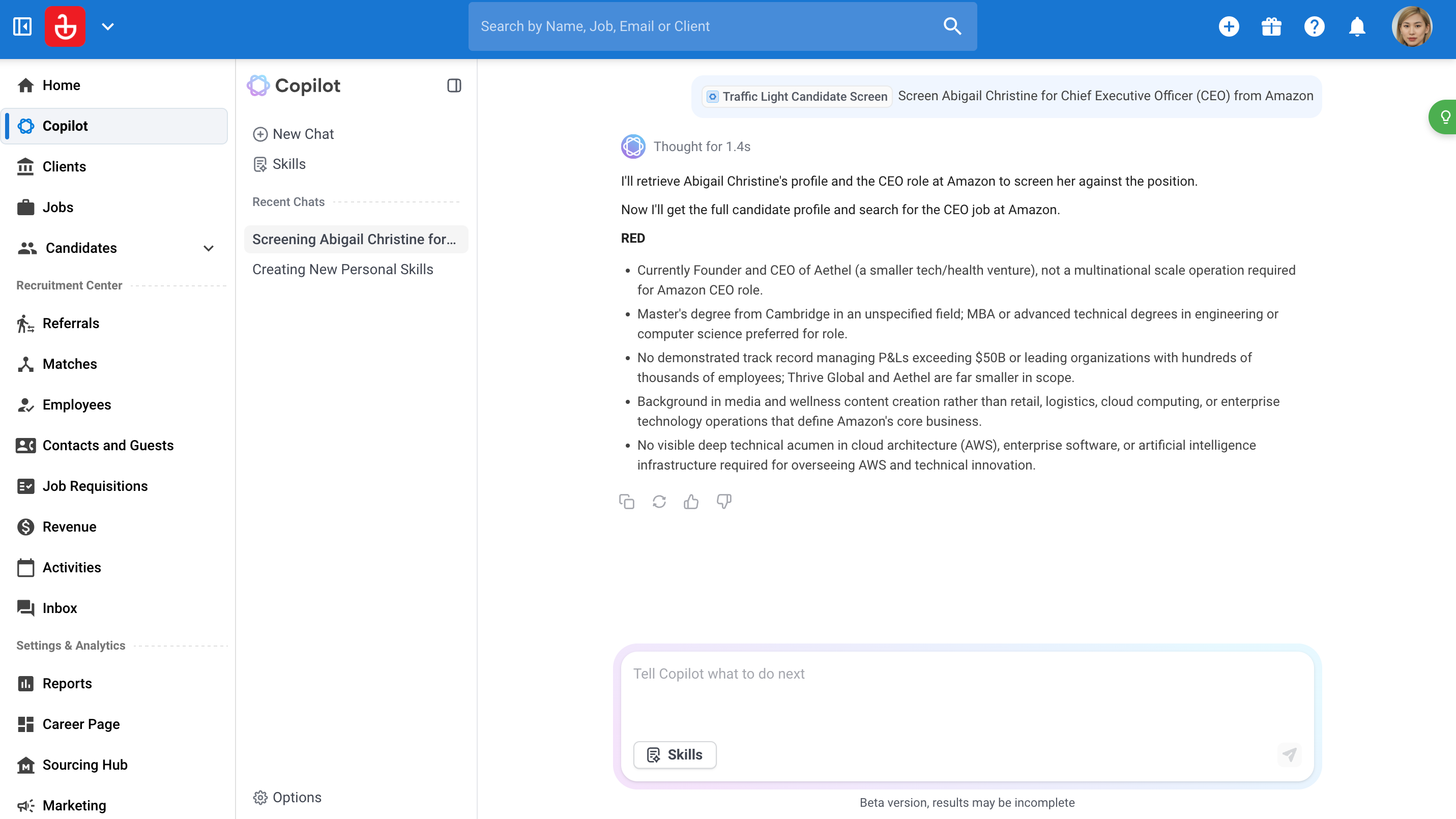Screen dimensions: 1456x819
Task: Open Job Requisitions
Action: point(115,485)
